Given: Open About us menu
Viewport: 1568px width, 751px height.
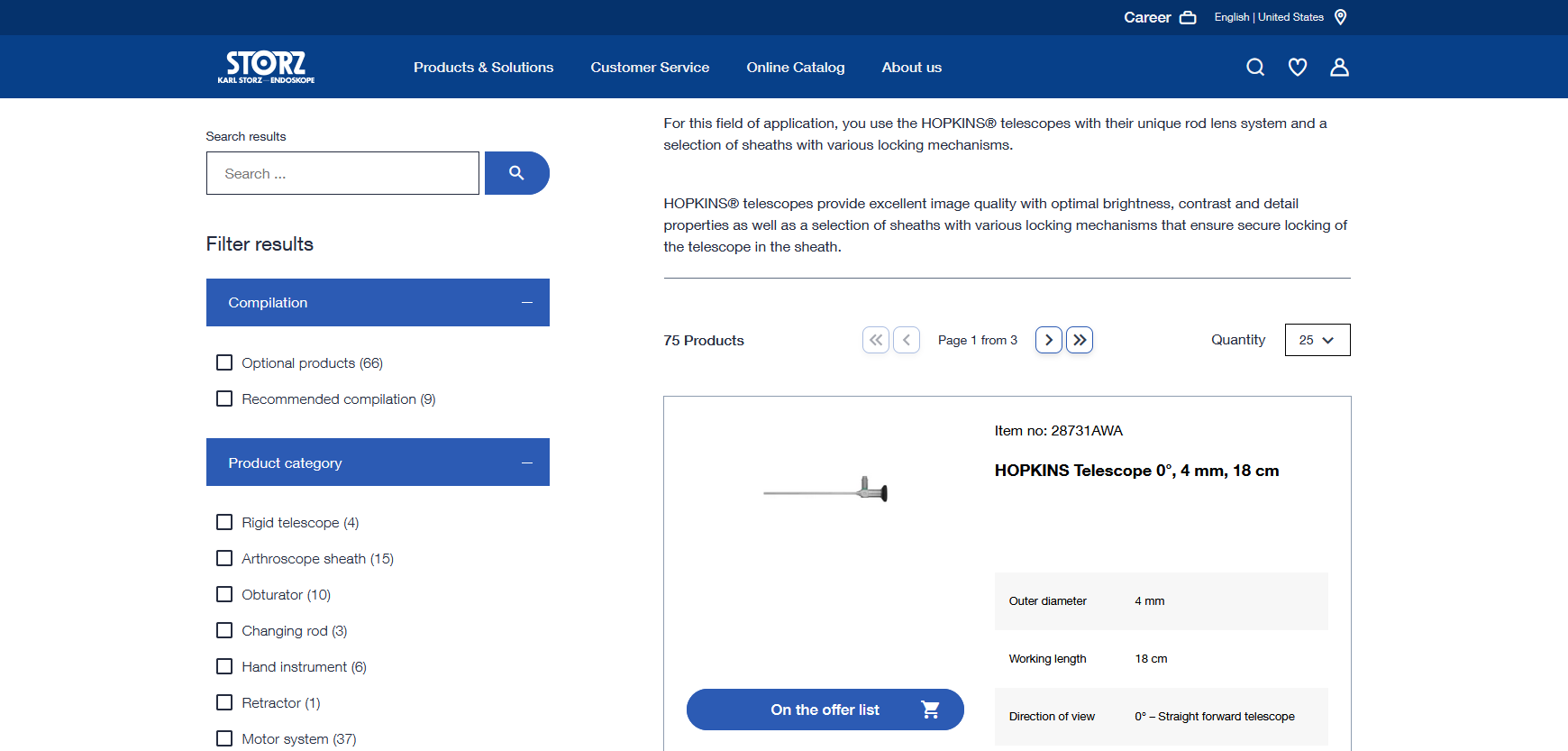Looking at the screenshot, I should click(x=912, y=68).
